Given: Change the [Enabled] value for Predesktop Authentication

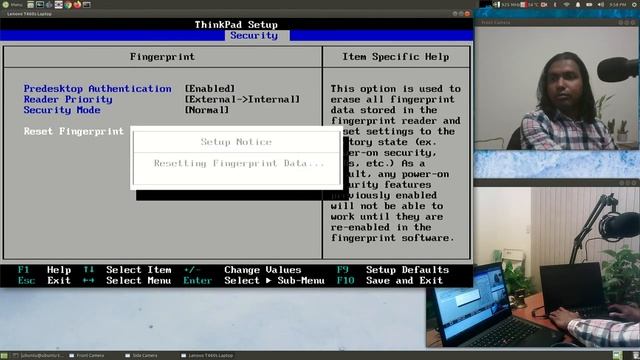Looking at the screenshot, I should (x=210, y=89).
